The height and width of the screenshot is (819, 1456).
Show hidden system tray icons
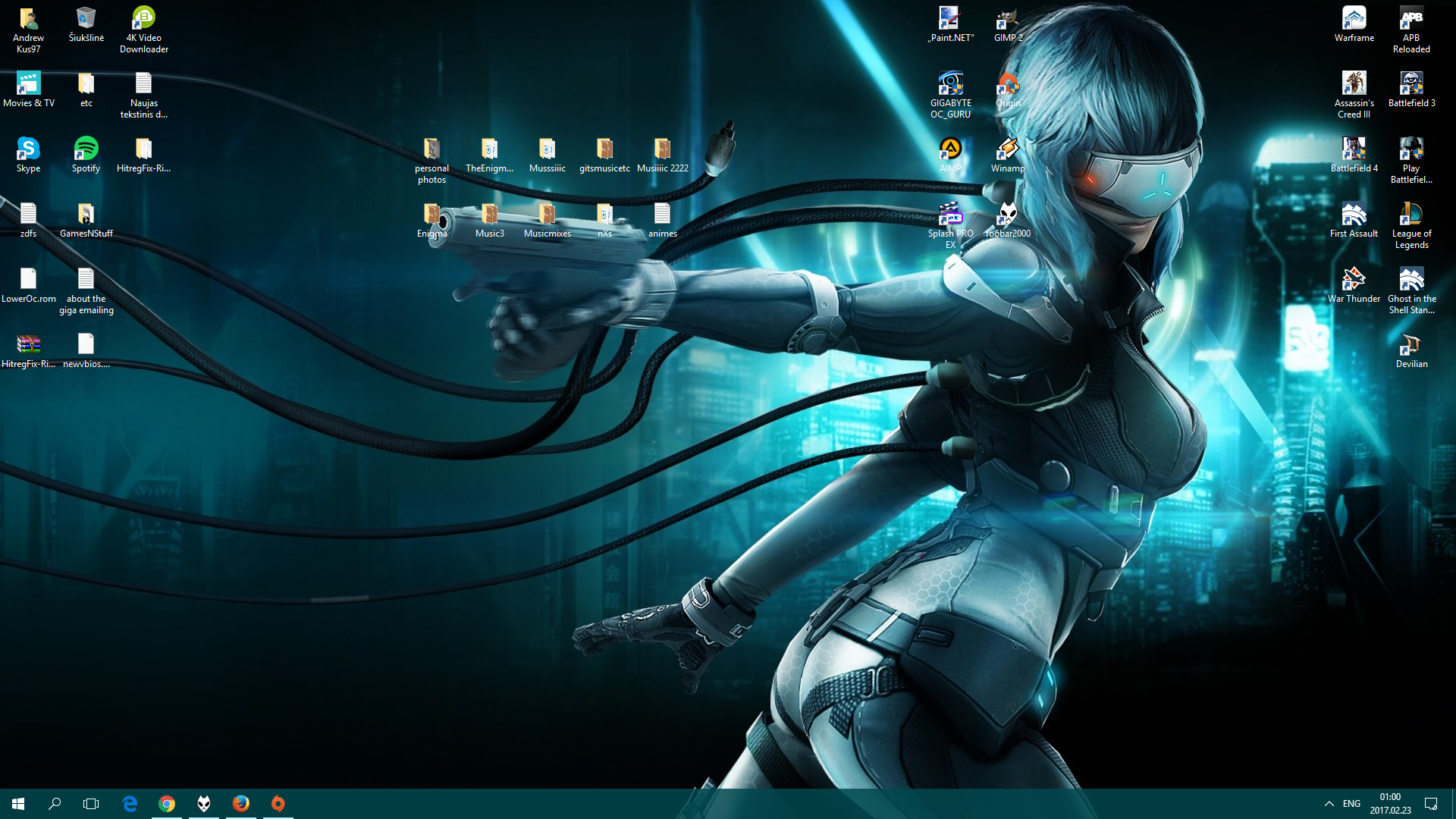tap(1329, 804)
